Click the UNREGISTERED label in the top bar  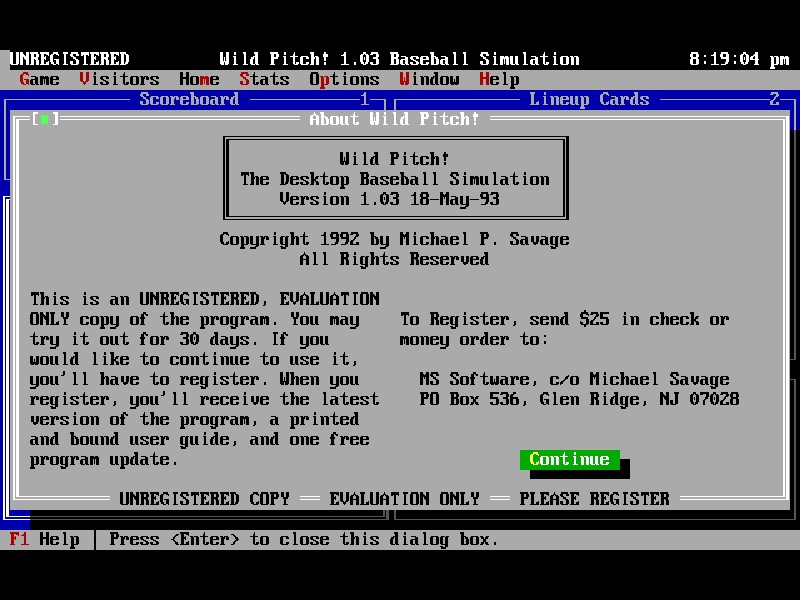point(70,59)
